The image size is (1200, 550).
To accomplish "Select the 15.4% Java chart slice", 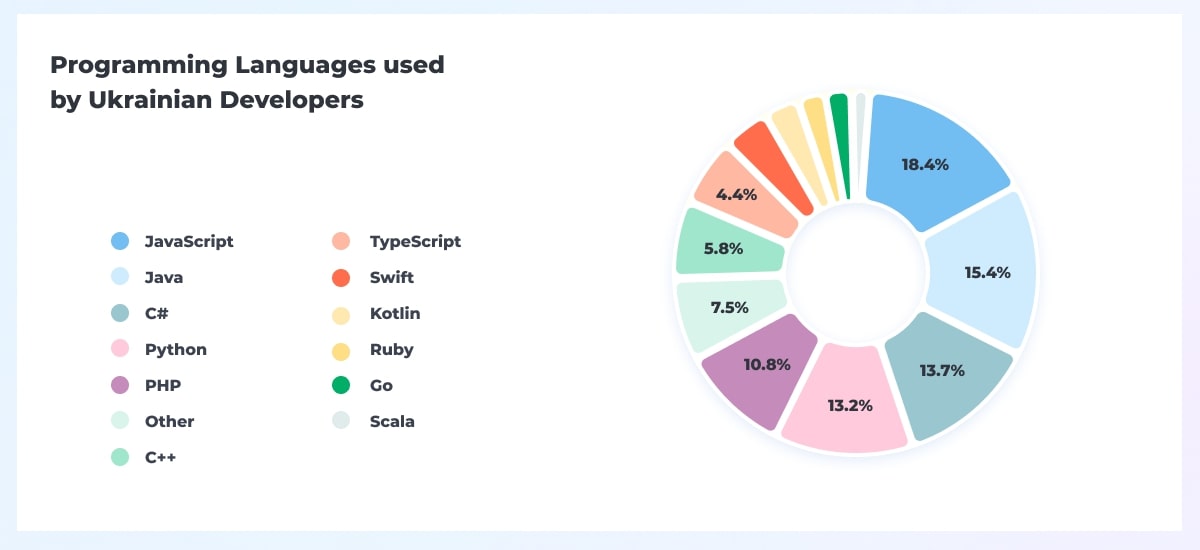I will click(x=985, y=270).
